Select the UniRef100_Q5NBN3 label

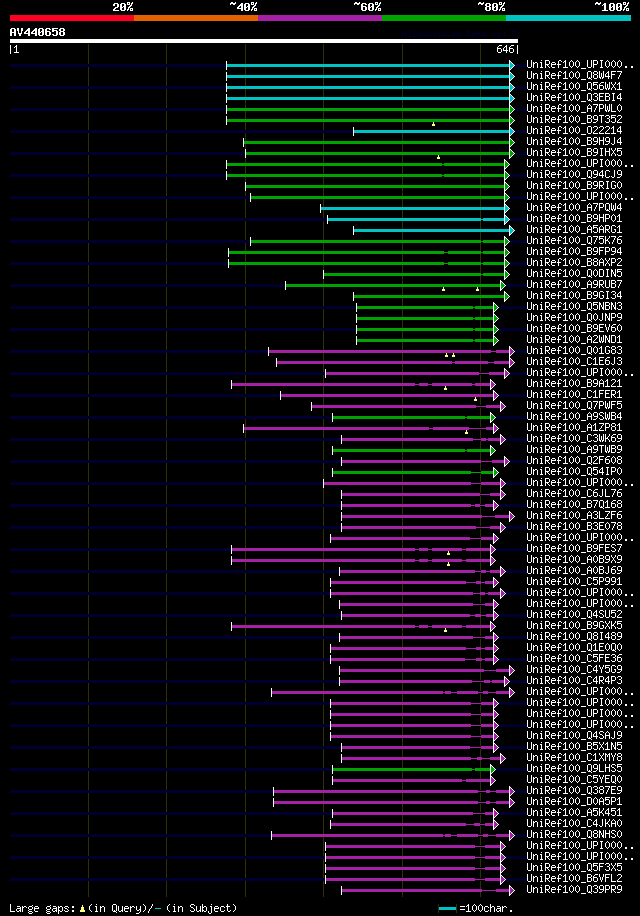pyautogui.click(x=574, y=307)
